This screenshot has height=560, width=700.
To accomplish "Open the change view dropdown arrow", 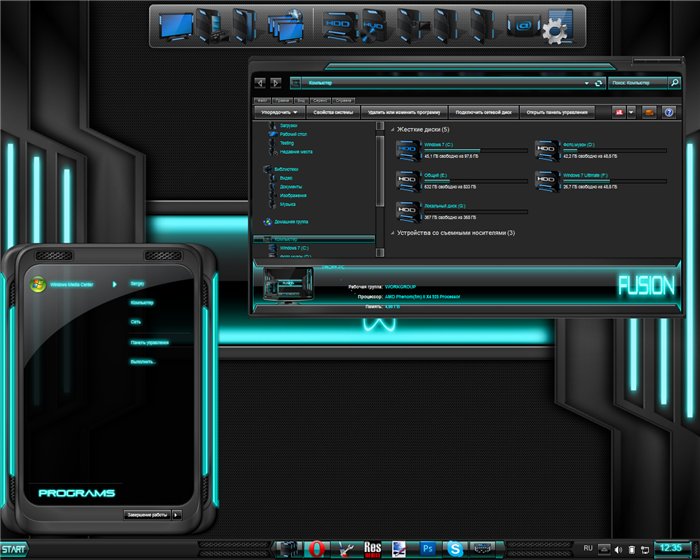I will [632, 112].
